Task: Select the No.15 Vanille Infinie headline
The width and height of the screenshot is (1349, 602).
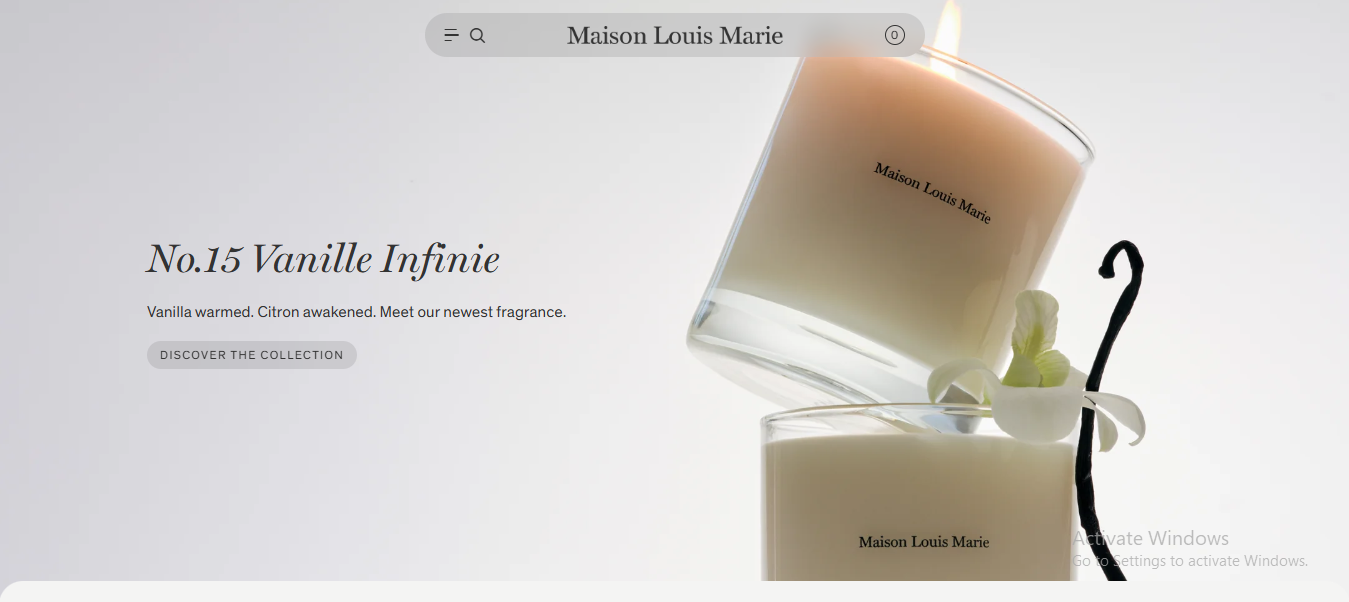Action: (323, 259)
